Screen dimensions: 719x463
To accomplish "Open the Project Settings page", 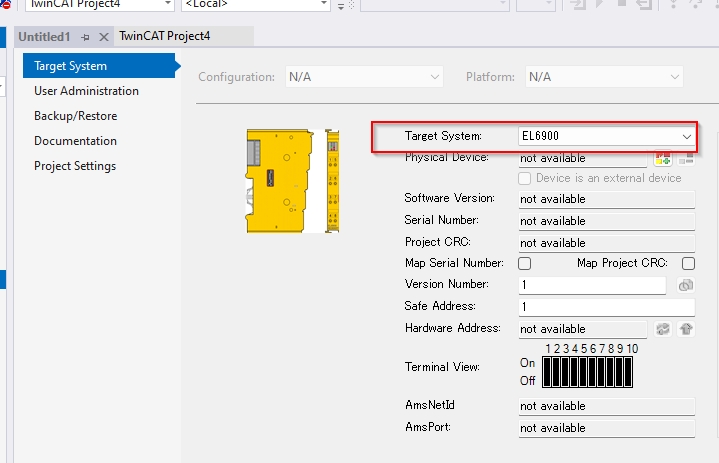I will [x=75, y=166].
